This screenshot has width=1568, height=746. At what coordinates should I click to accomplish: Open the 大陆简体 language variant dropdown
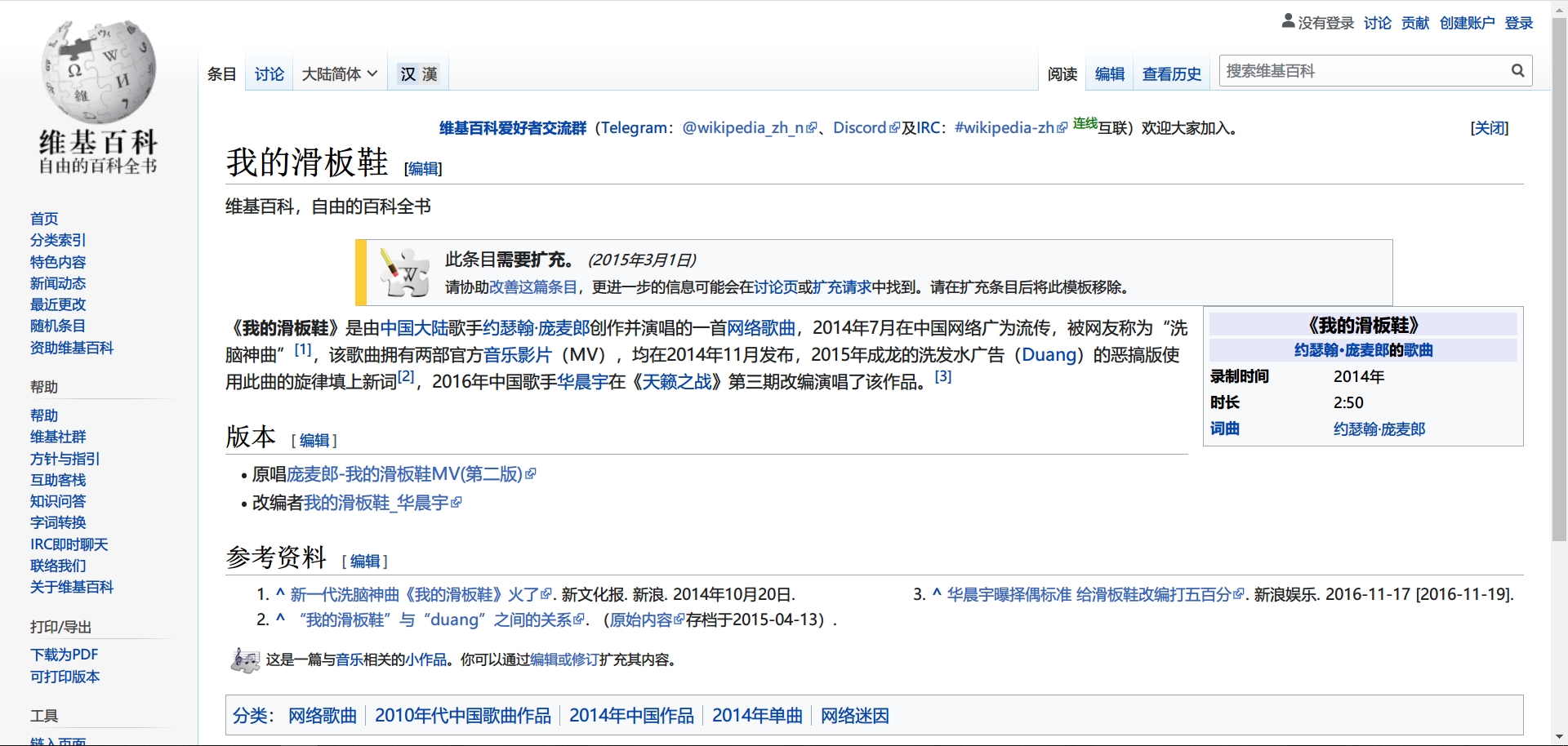pyautogui.click(x=339, y=74)
